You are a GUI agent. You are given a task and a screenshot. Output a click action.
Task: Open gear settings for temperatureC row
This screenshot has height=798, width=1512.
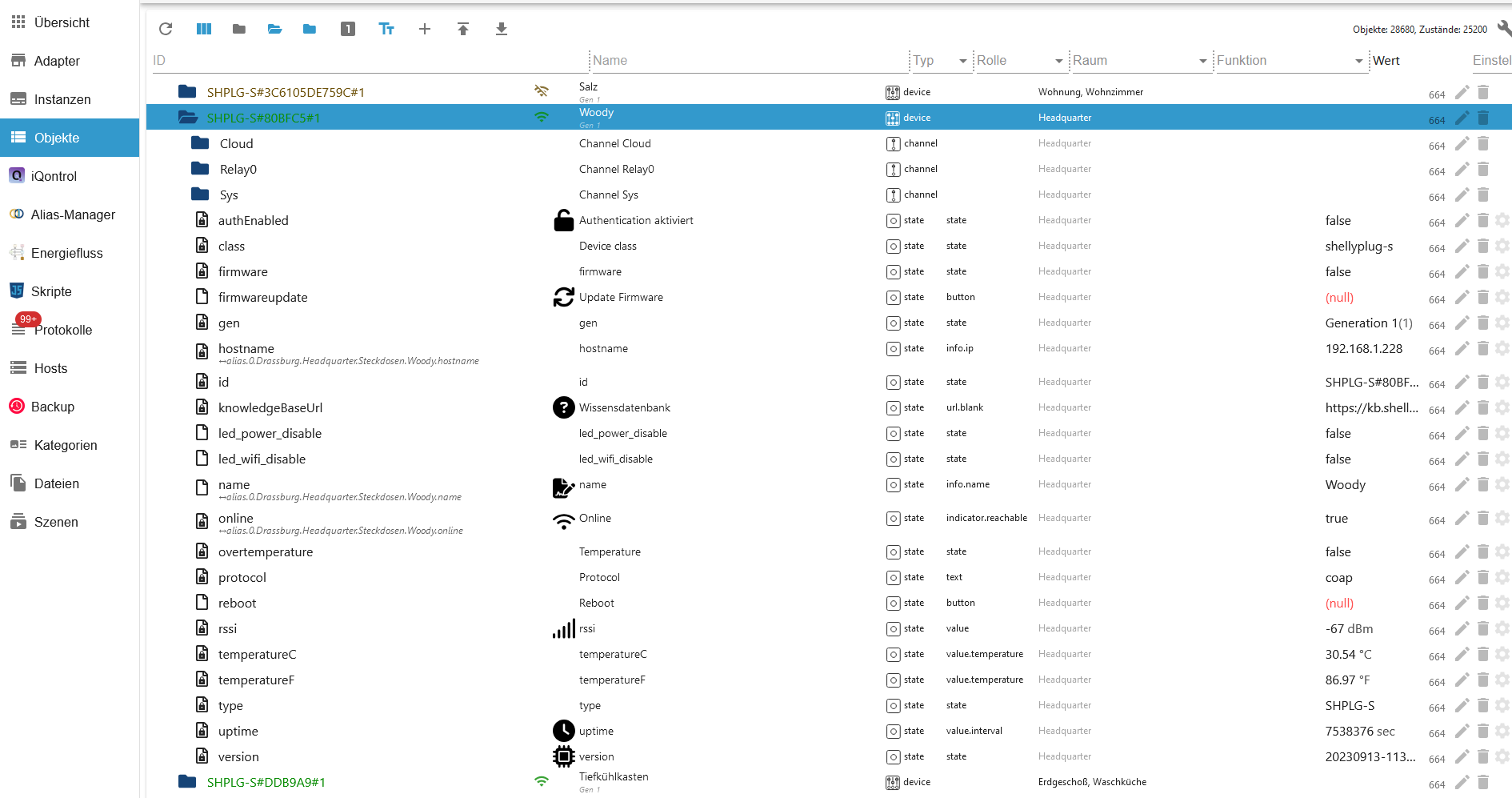pos(1502,655)
